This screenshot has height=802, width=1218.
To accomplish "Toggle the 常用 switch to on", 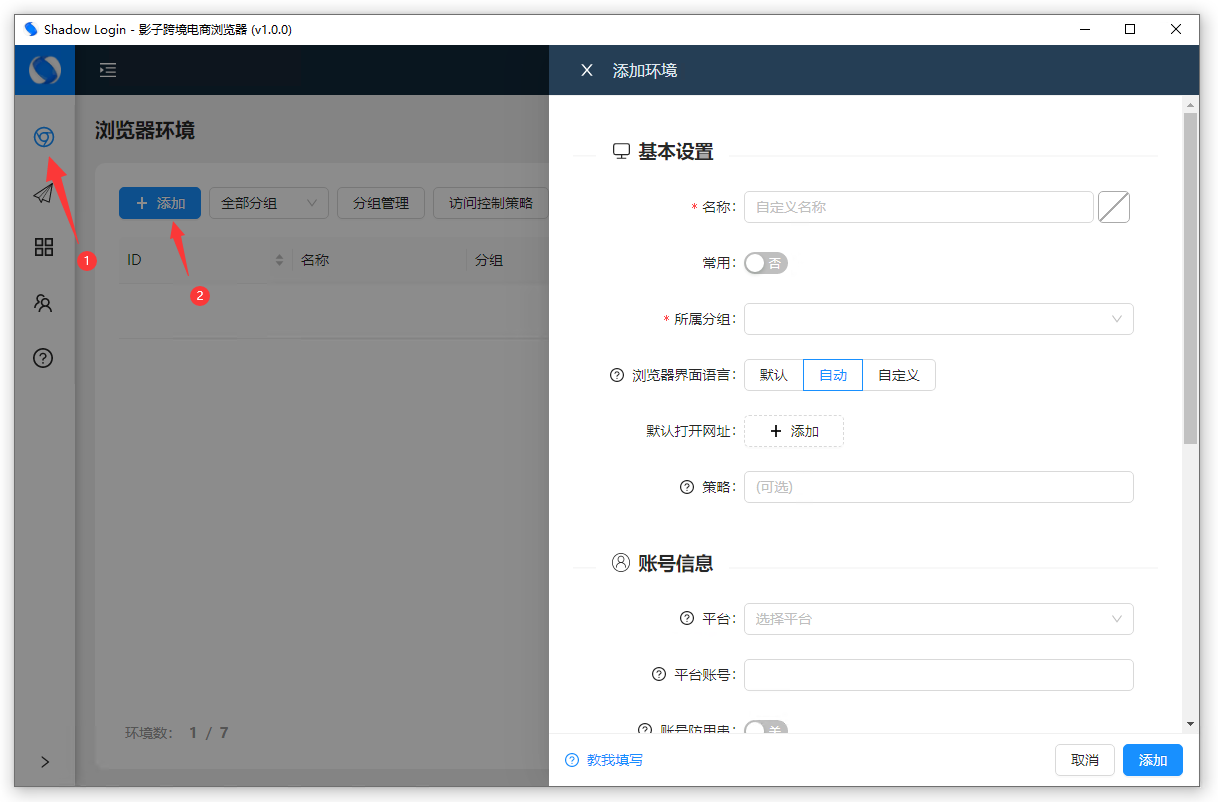I will tap(765, 262).
